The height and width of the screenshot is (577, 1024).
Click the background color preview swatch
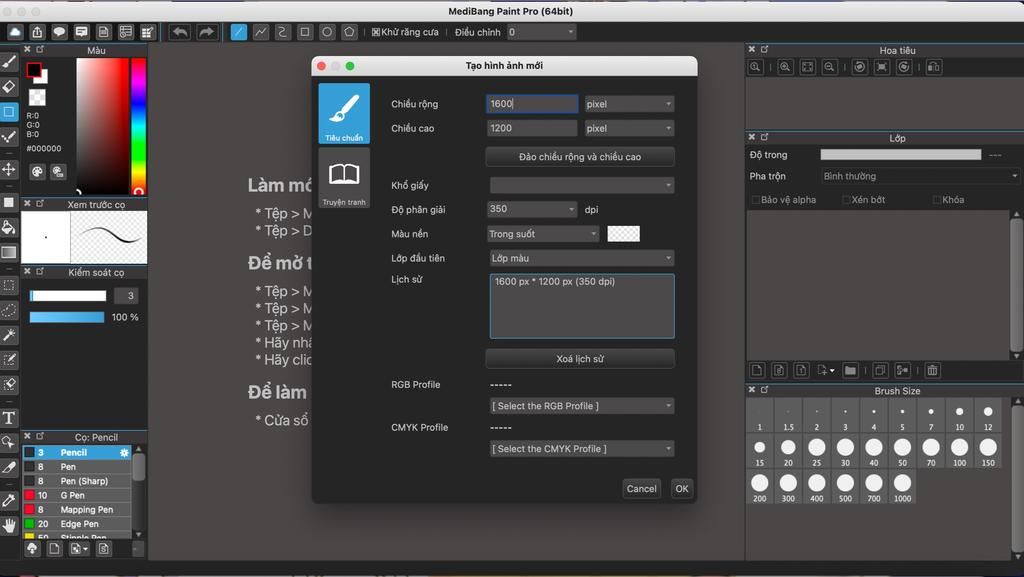tap(624, 234)
